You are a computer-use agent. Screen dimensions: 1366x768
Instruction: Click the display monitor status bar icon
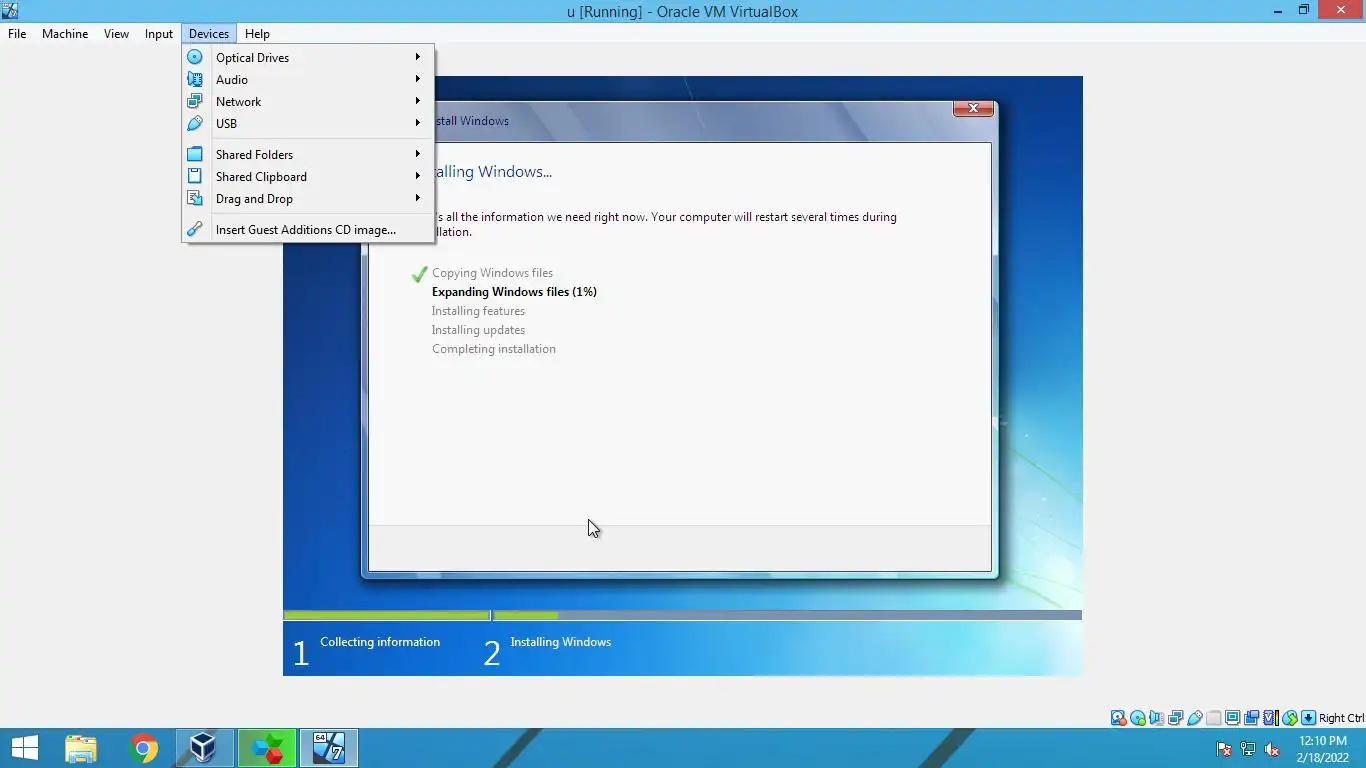coord(1233,718)
